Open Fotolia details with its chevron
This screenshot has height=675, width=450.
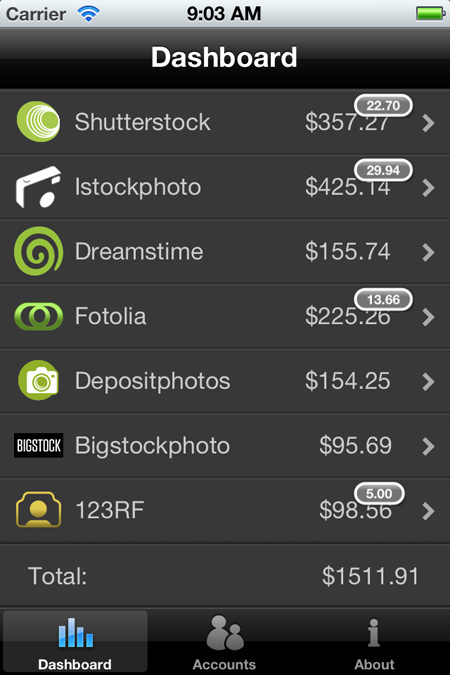(428, 317)
